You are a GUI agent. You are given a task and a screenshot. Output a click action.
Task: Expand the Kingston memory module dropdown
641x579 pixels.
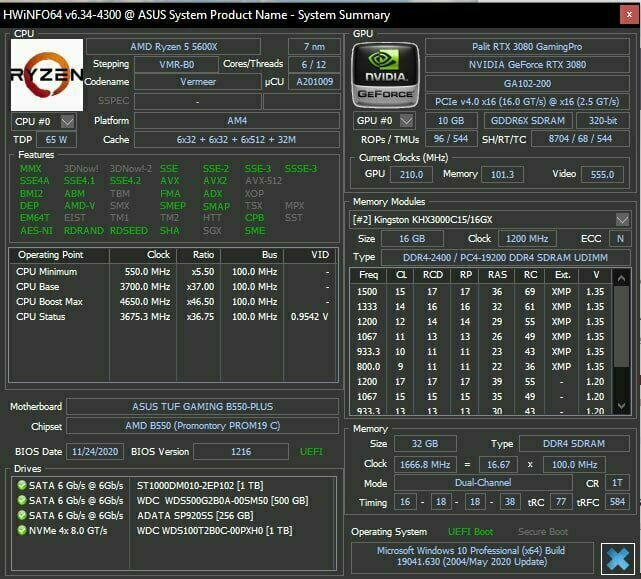click(x=622, y=220)
